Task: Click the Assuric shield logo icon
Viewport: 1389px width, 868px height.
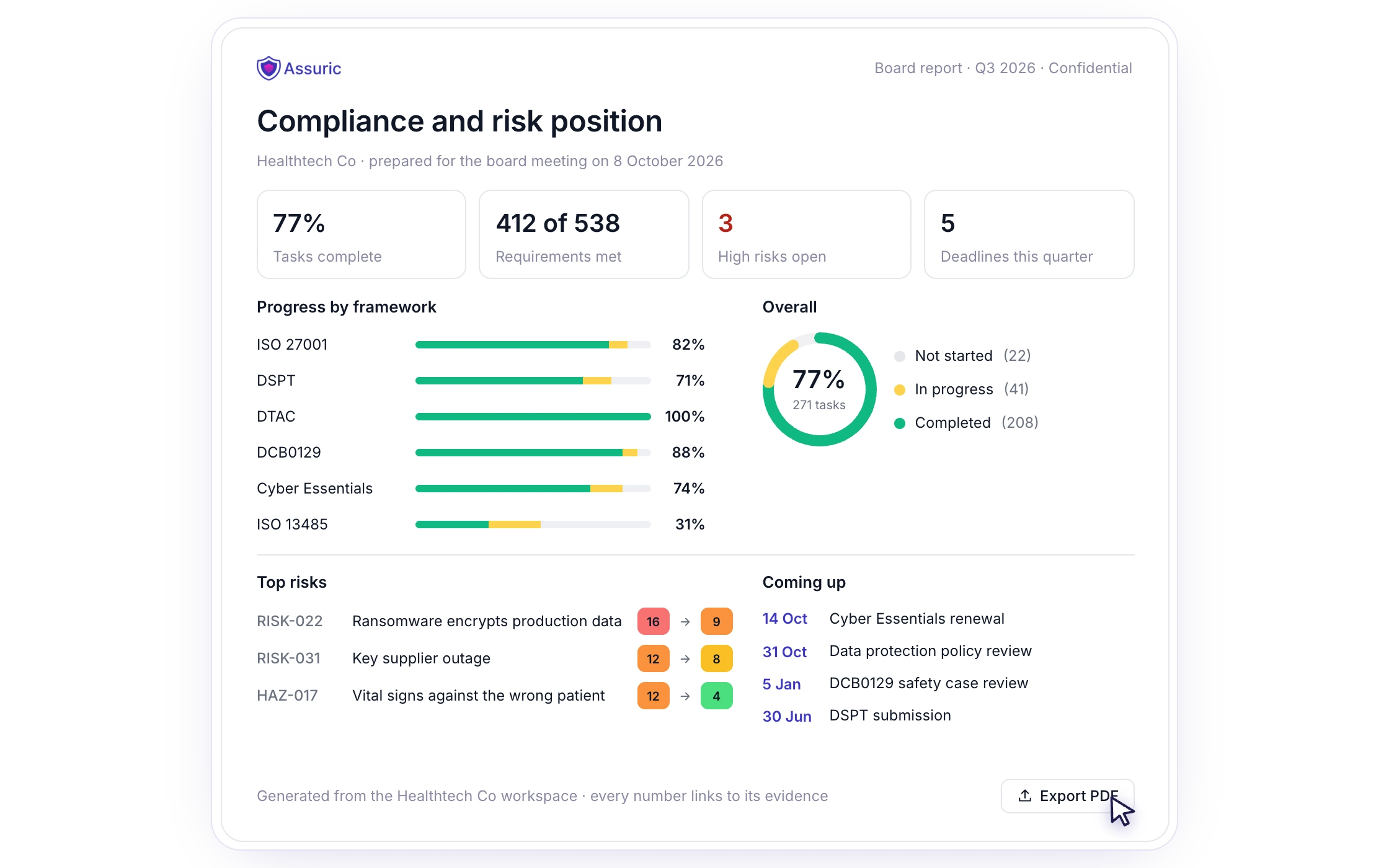Action: (x=268, y=68)
